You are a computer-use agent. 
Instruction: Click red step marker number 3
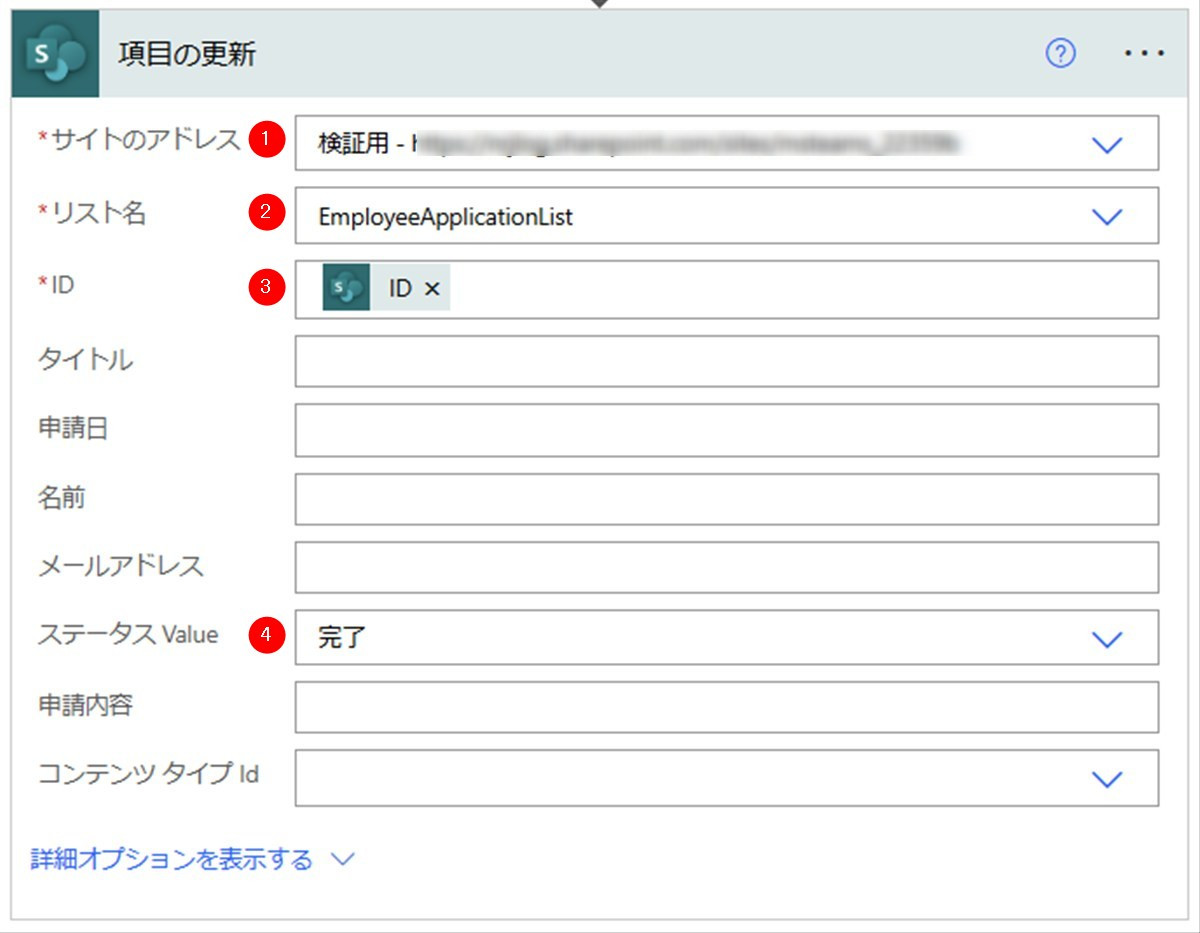pos(265,288)
